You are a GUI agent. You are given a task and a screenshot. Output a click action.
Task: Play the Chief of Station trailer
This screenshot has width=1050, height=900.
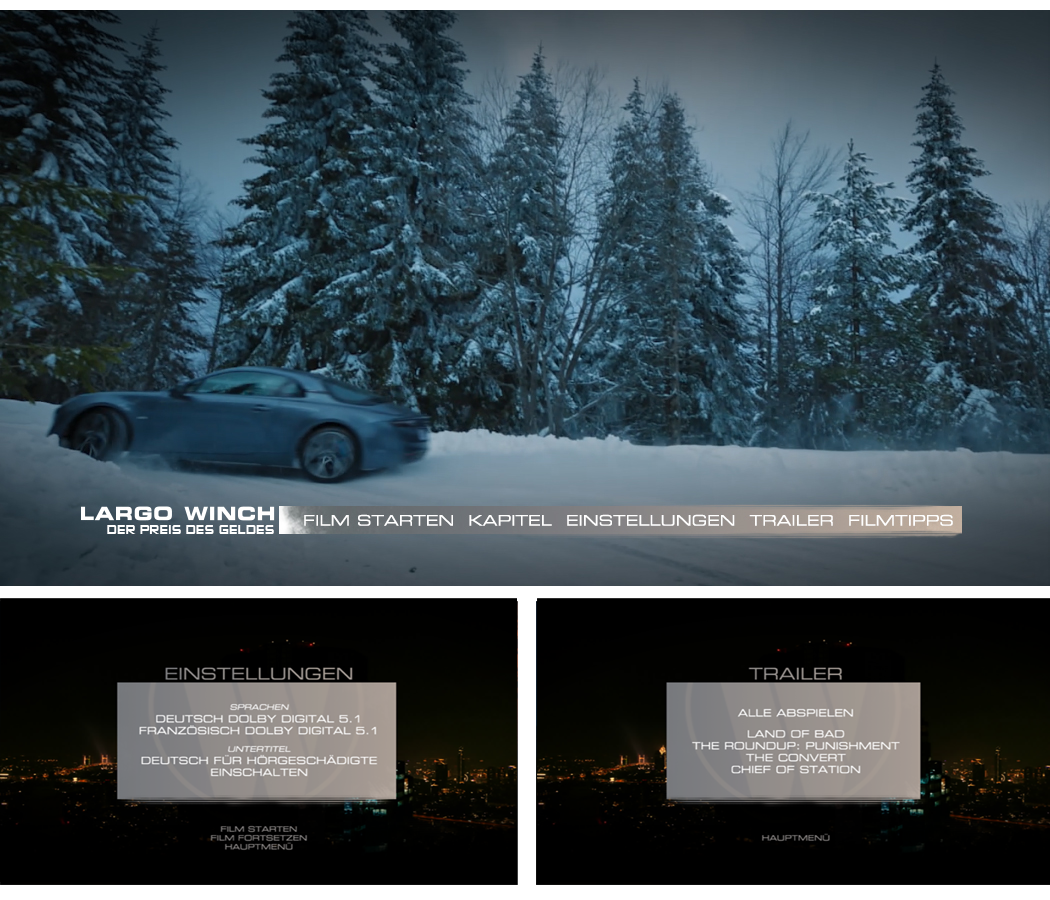coord(795,770)
